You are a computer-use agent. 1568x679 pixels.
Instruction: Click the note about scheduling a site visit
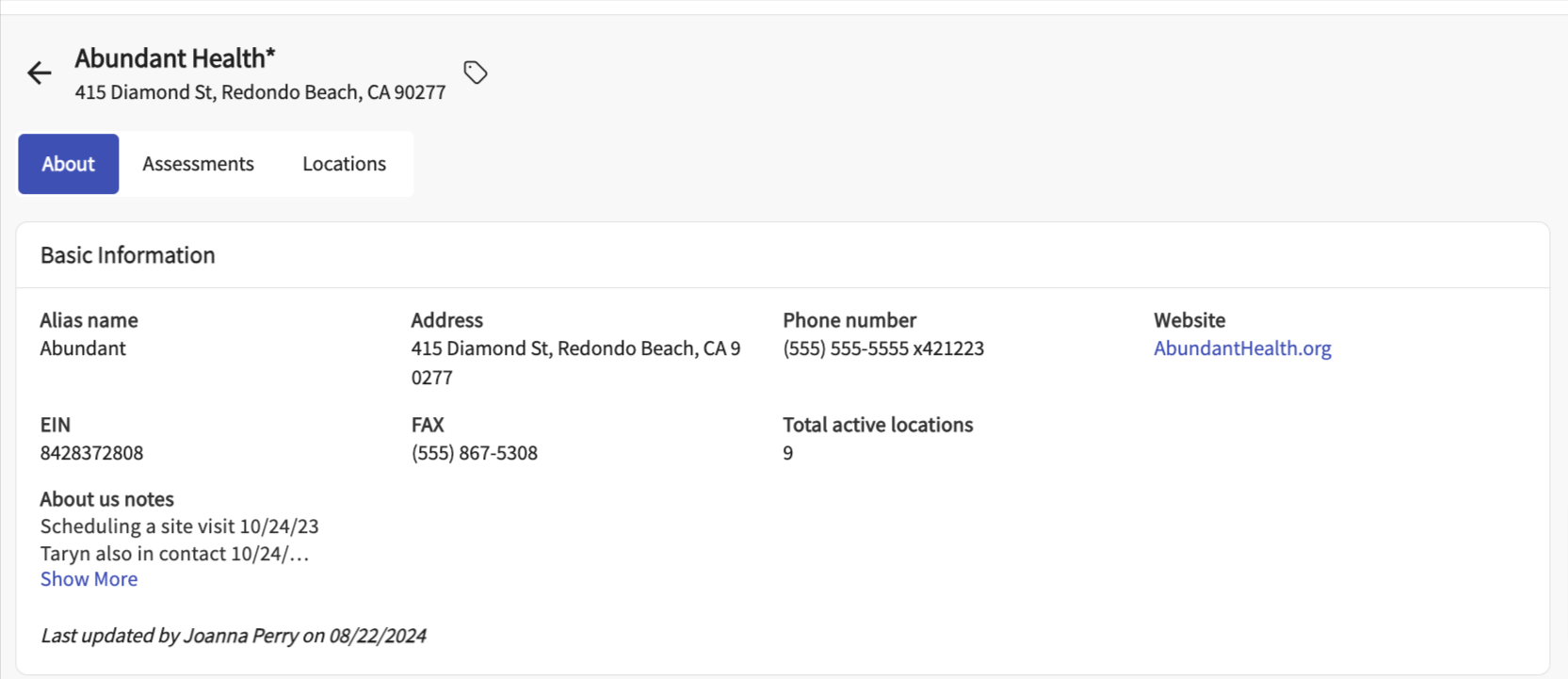click(179, 526)
